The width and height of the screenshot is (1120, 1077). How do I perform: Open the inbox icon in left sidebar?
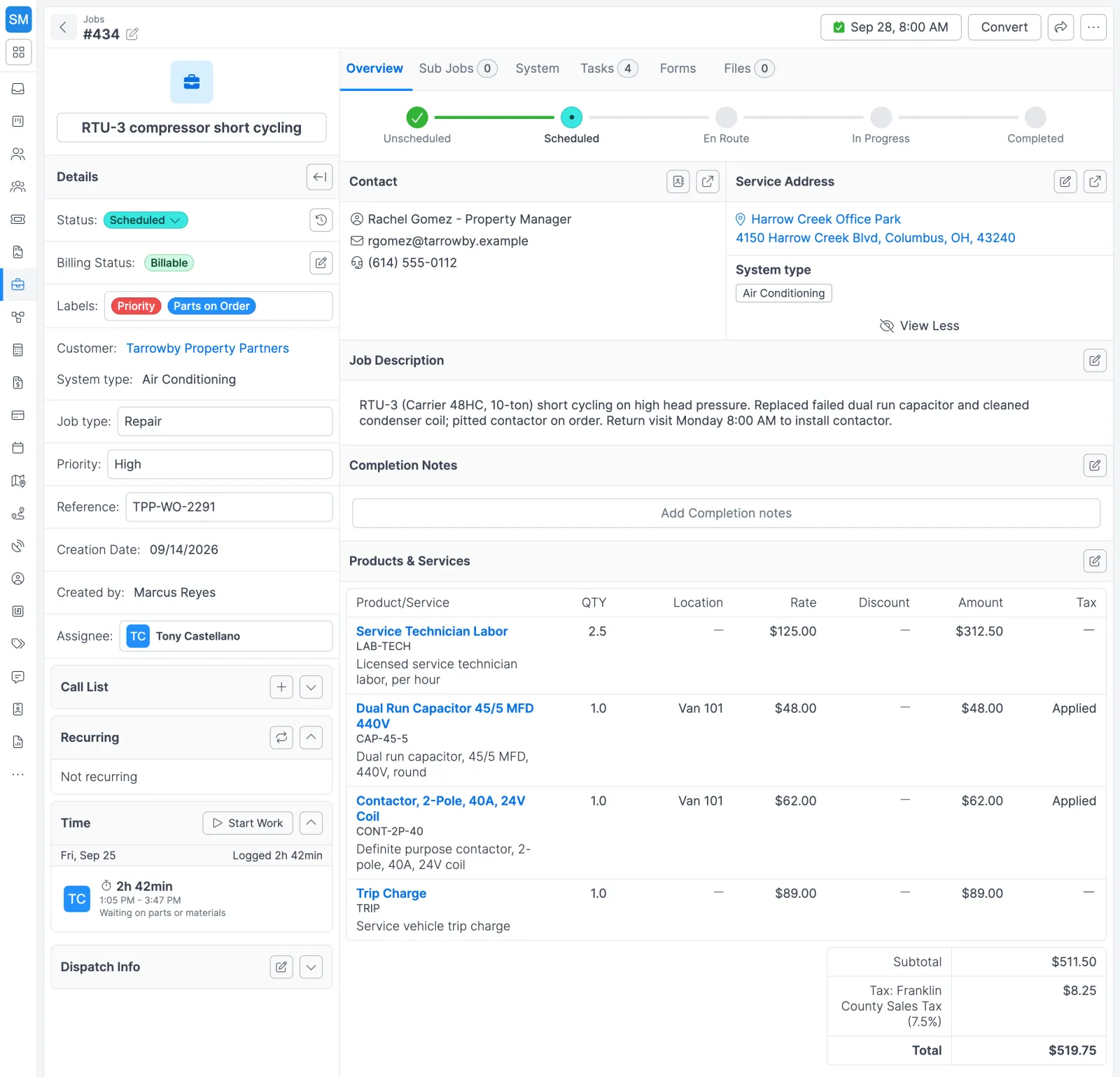[x=18, y=89]
